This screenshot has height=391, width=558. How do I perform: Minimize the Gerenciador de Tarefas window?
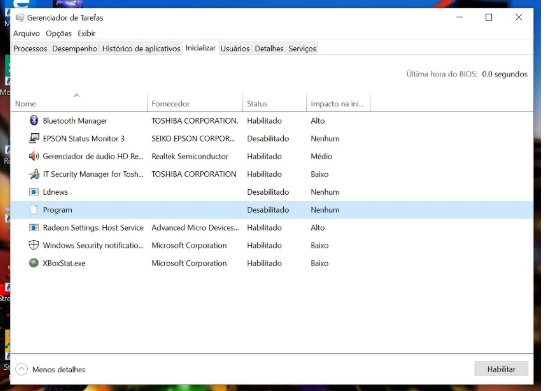point(459,17)
